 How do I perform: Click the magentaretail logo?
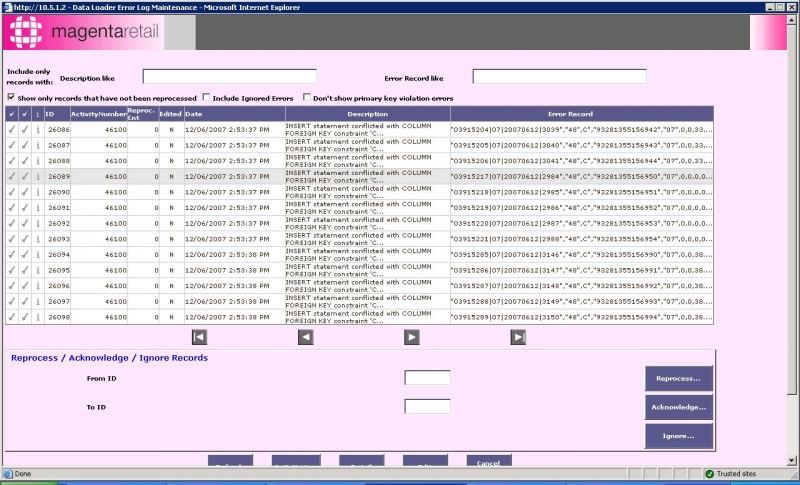(84, 32)
